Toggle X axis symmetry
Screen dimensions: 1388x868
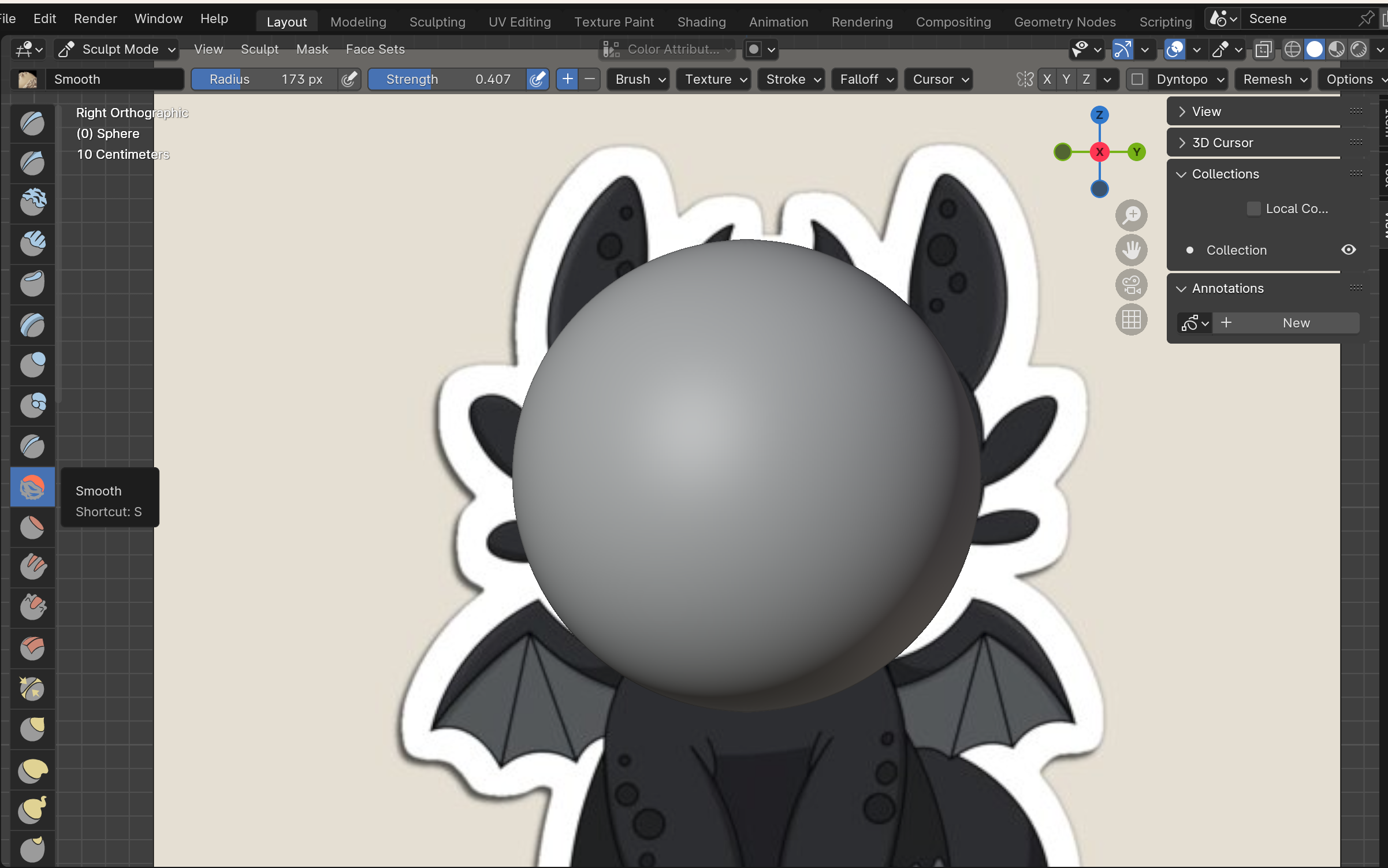[x=1047, y=79]
